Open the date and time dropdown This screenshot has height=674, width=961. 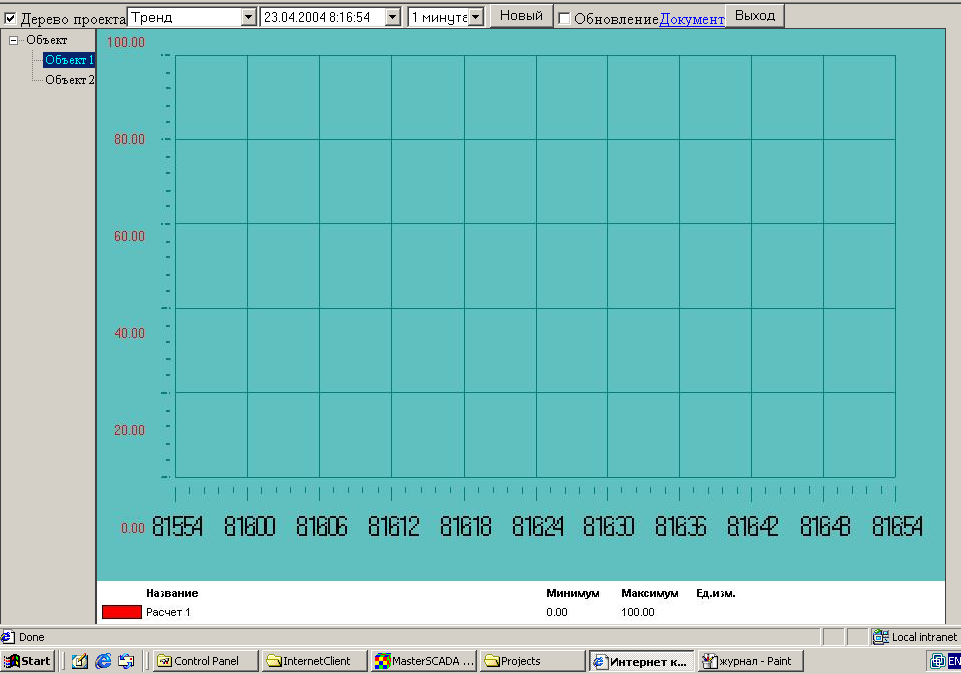point(393,17)
